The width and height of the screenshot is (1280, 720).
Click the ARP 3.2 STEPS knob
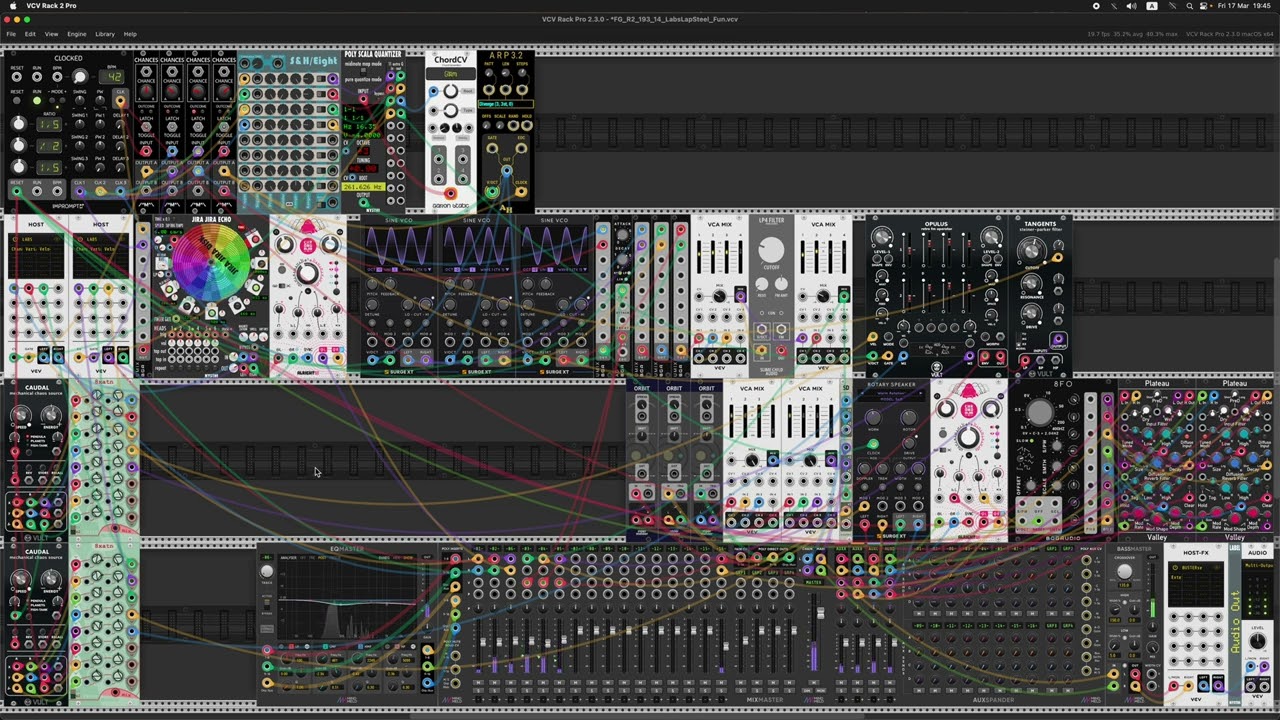tap(522, 73)
